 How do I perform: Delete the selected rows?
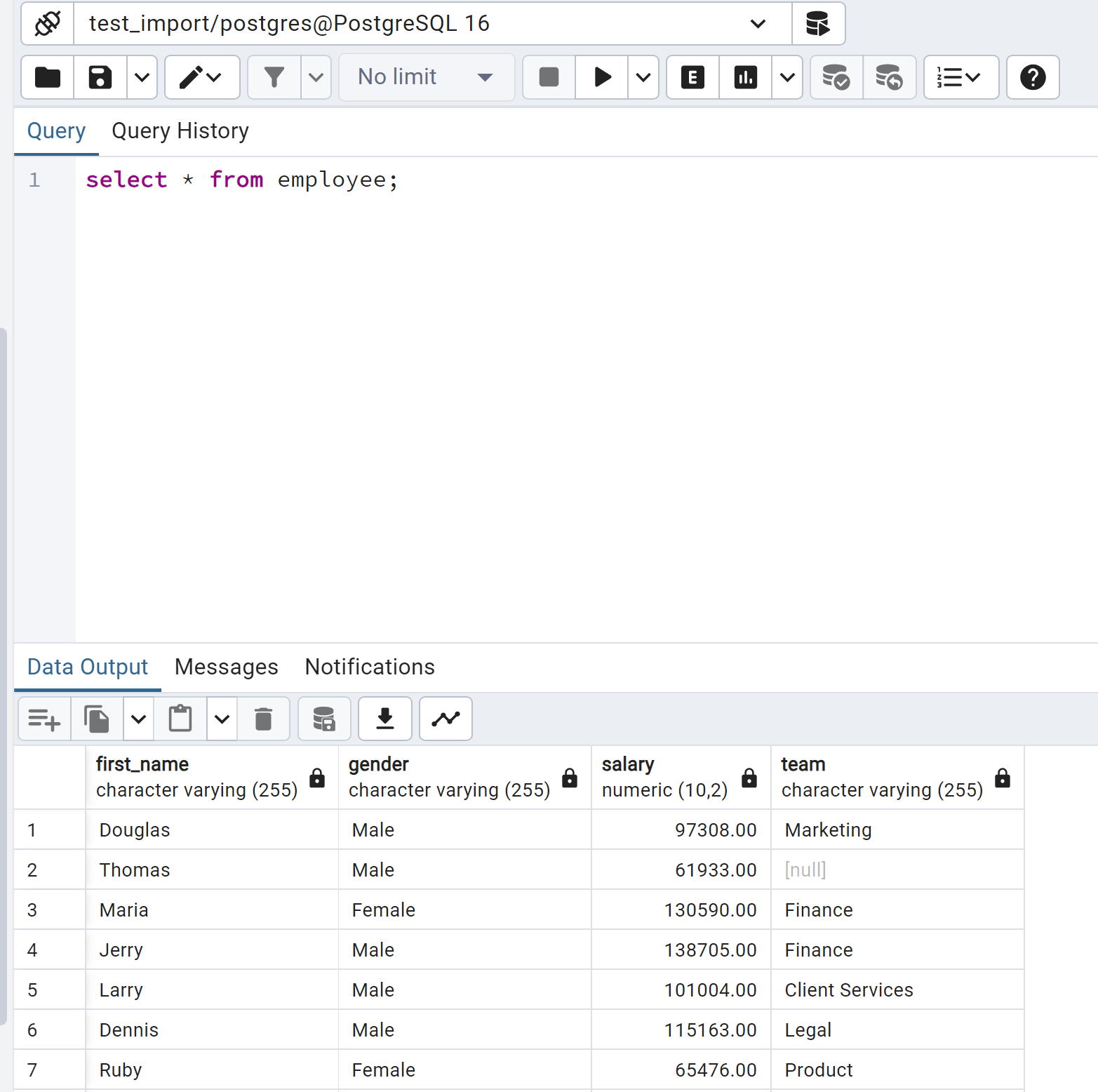pyautogui.click(x=264, y=719)
